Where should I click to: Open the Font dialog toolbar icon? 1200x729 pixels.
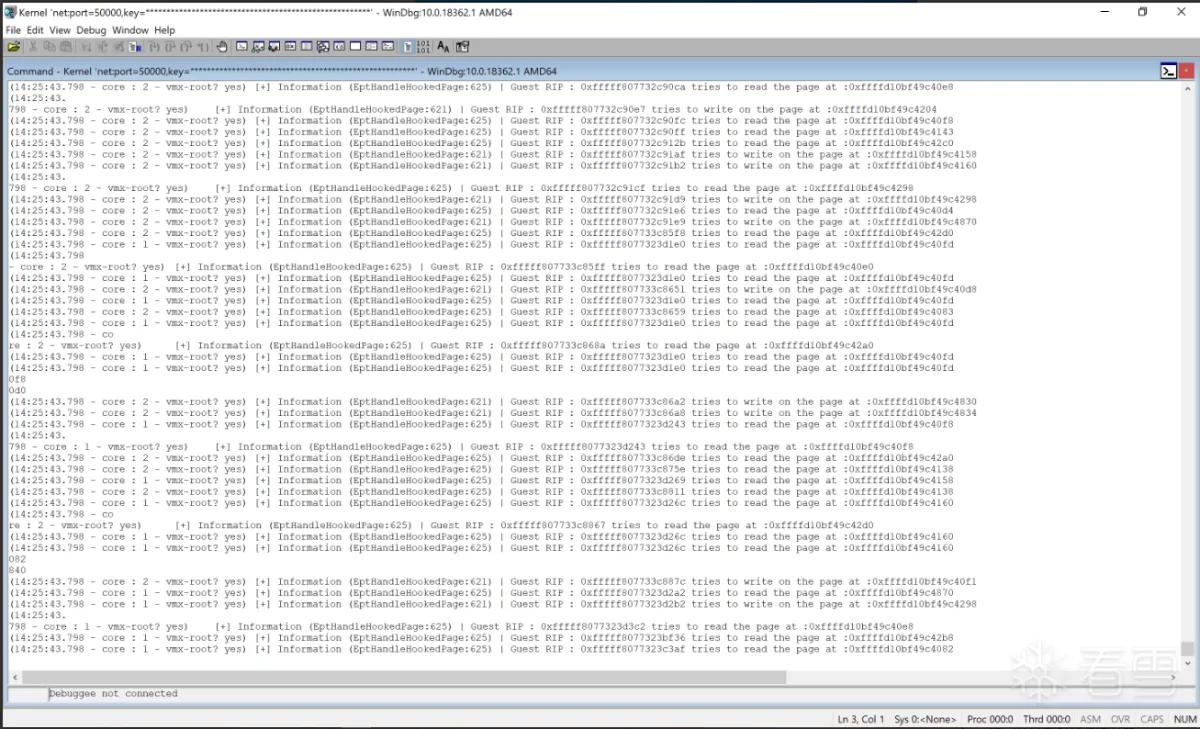coord(442,47)
